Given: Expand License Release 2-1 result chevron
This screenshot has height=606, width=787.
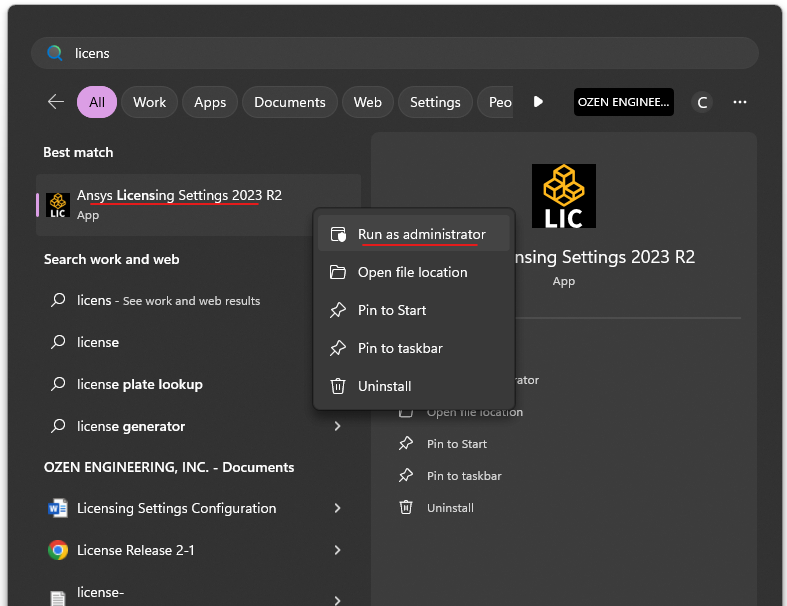Looking at the screenshot, I should 338,550.
